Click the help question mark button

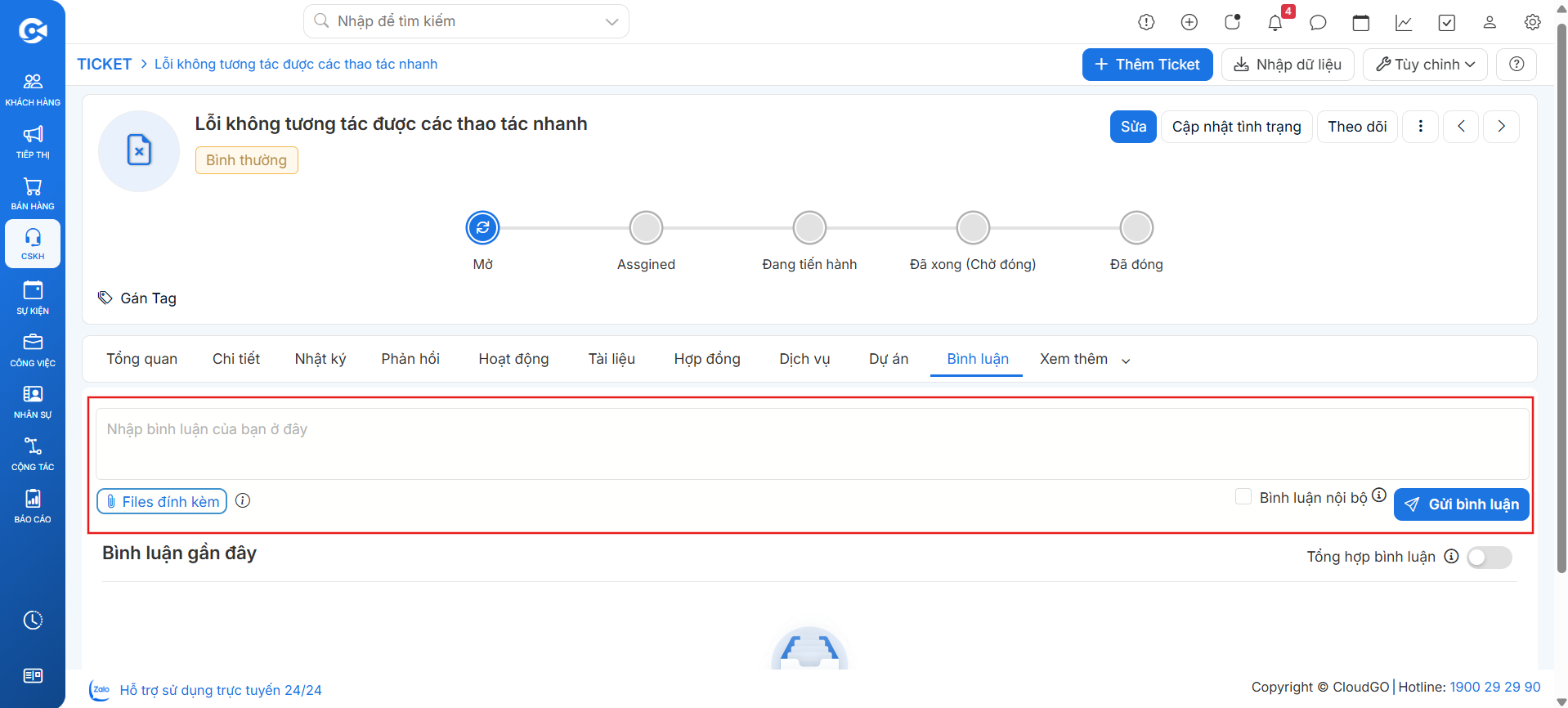pyautogui.click(x=1516, y=64)
